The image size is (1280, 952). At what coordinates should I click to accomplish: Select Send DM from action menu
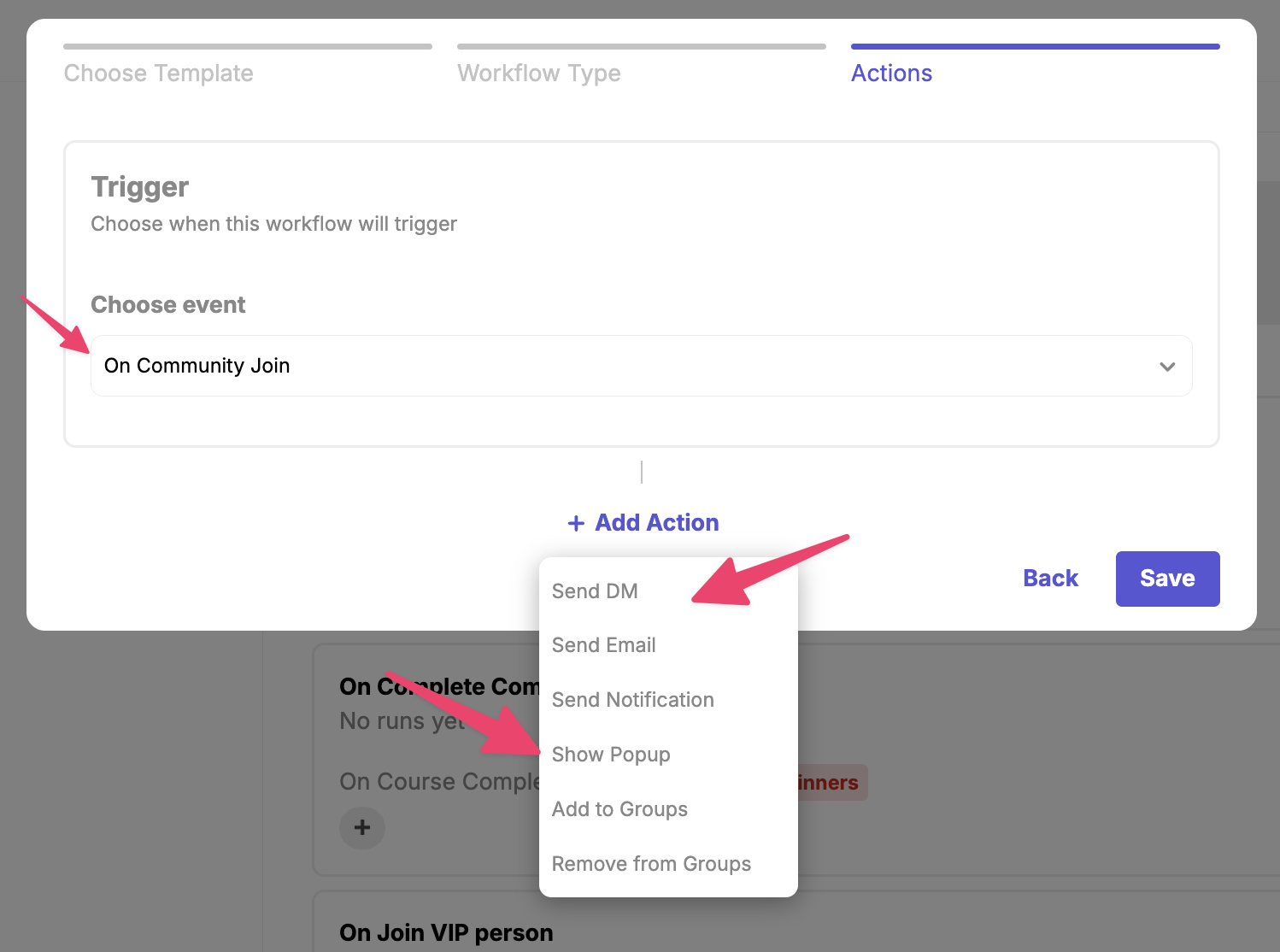(x=595, y=591)
